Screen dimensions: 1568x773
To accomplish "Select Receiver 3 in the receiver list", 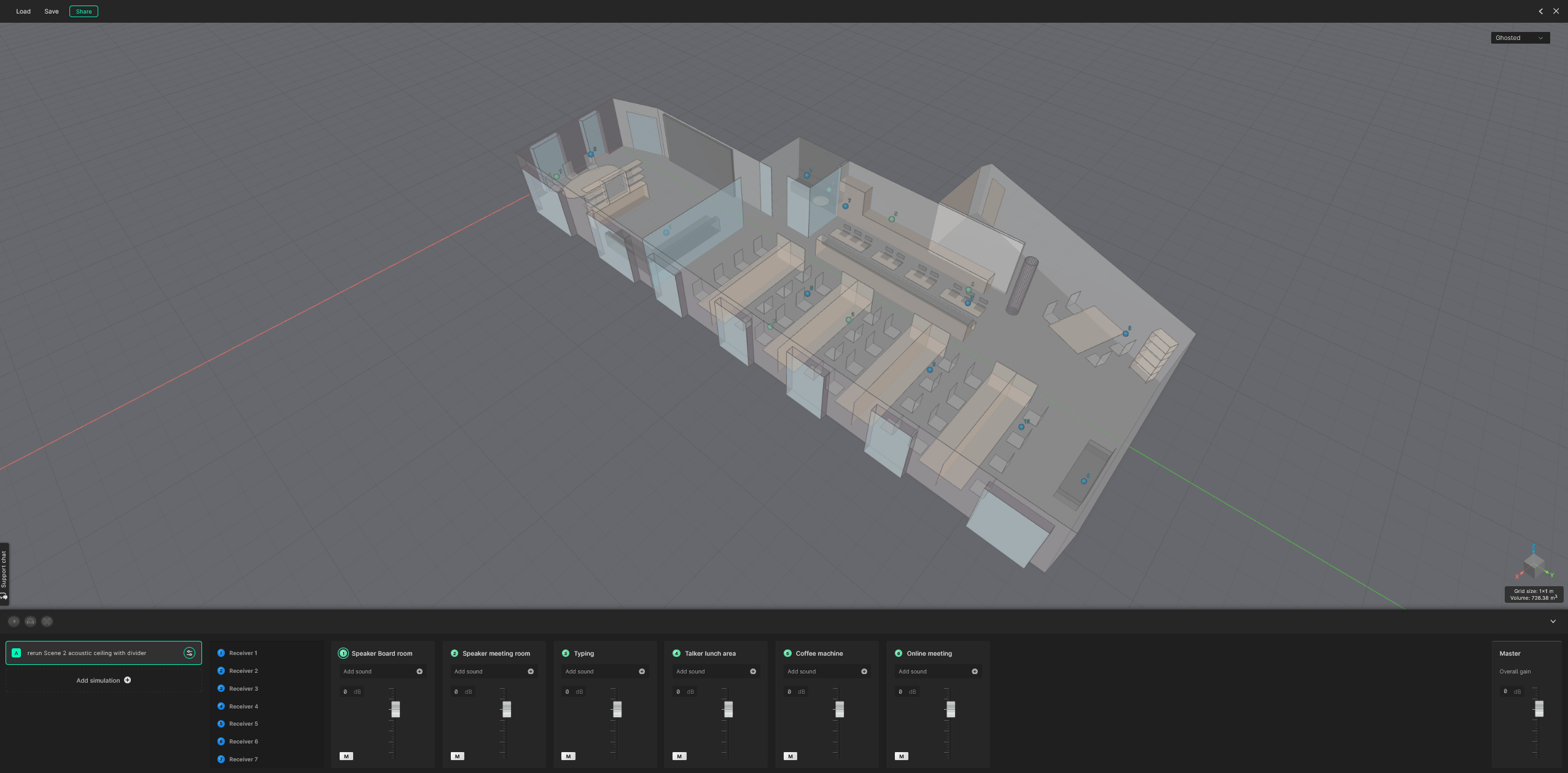I will tap(243, 689).
